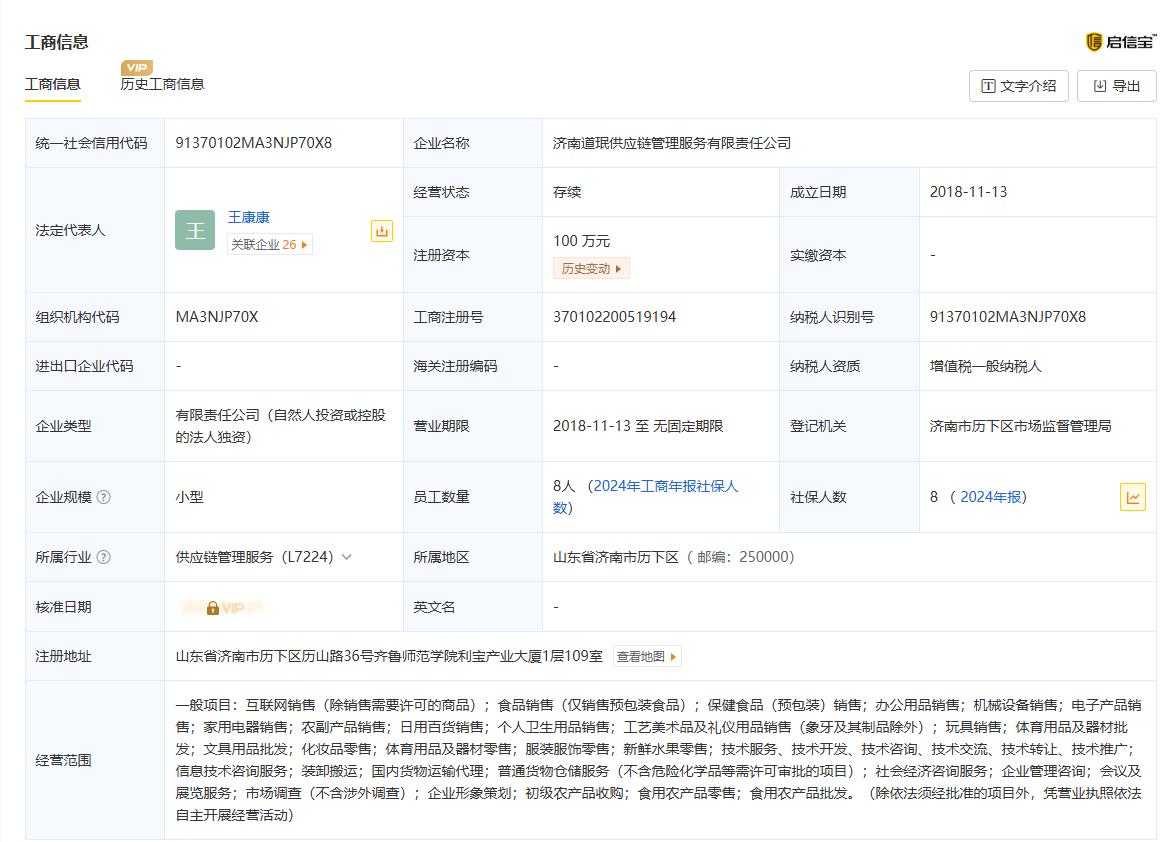Screen dimensions: 1165x842
Task: Click the green 王 avatar icon
Action: (x=195, y=230)
